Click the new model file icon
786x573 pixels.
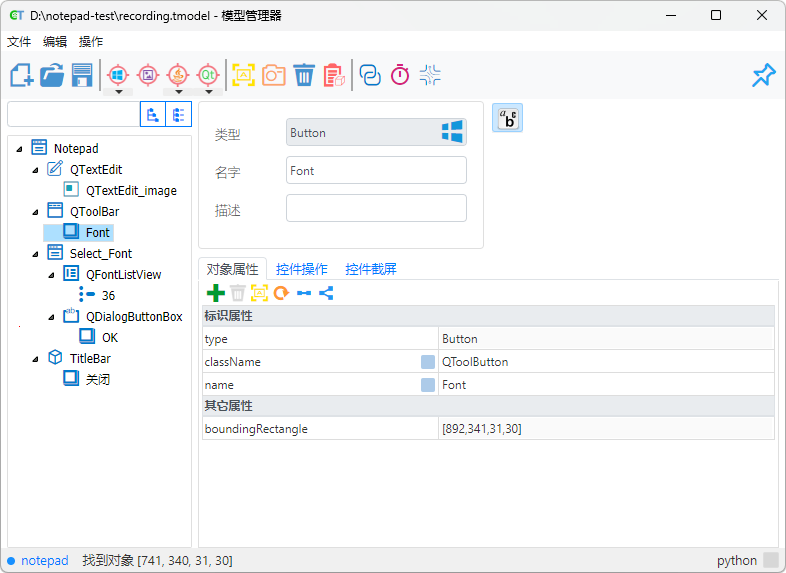[22, 75]
